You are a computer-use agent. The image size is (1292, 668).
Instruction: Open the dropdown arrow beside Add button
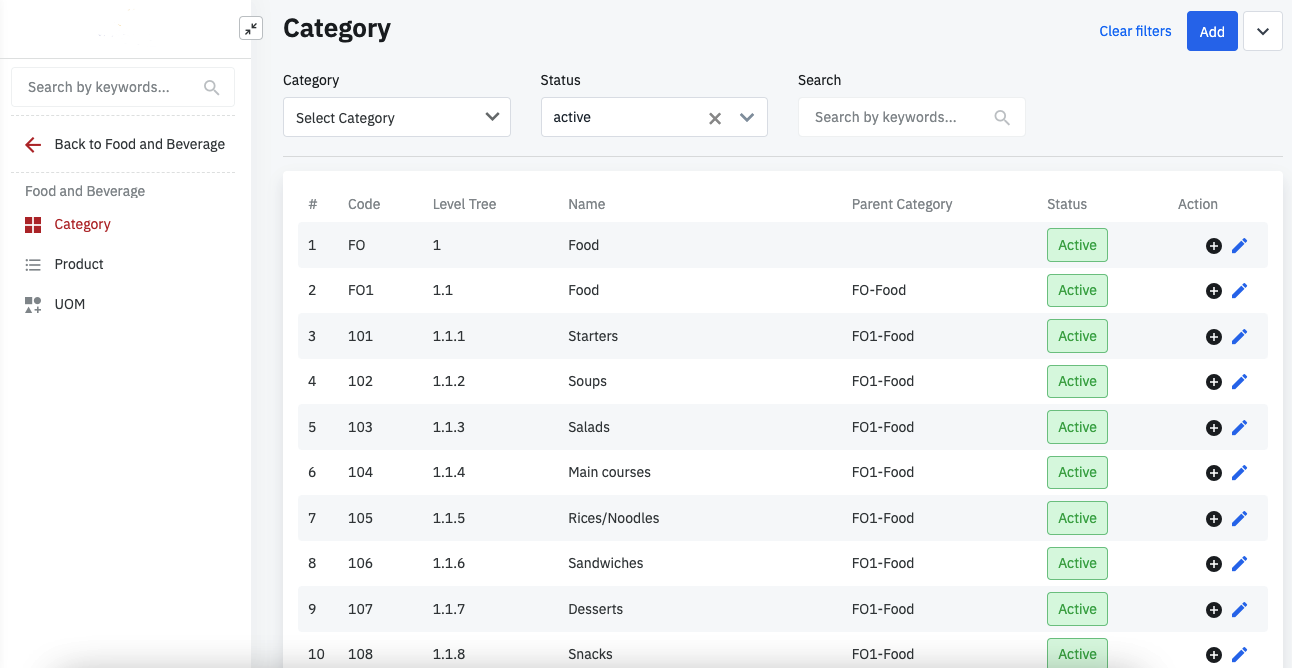coord(1262,31)
